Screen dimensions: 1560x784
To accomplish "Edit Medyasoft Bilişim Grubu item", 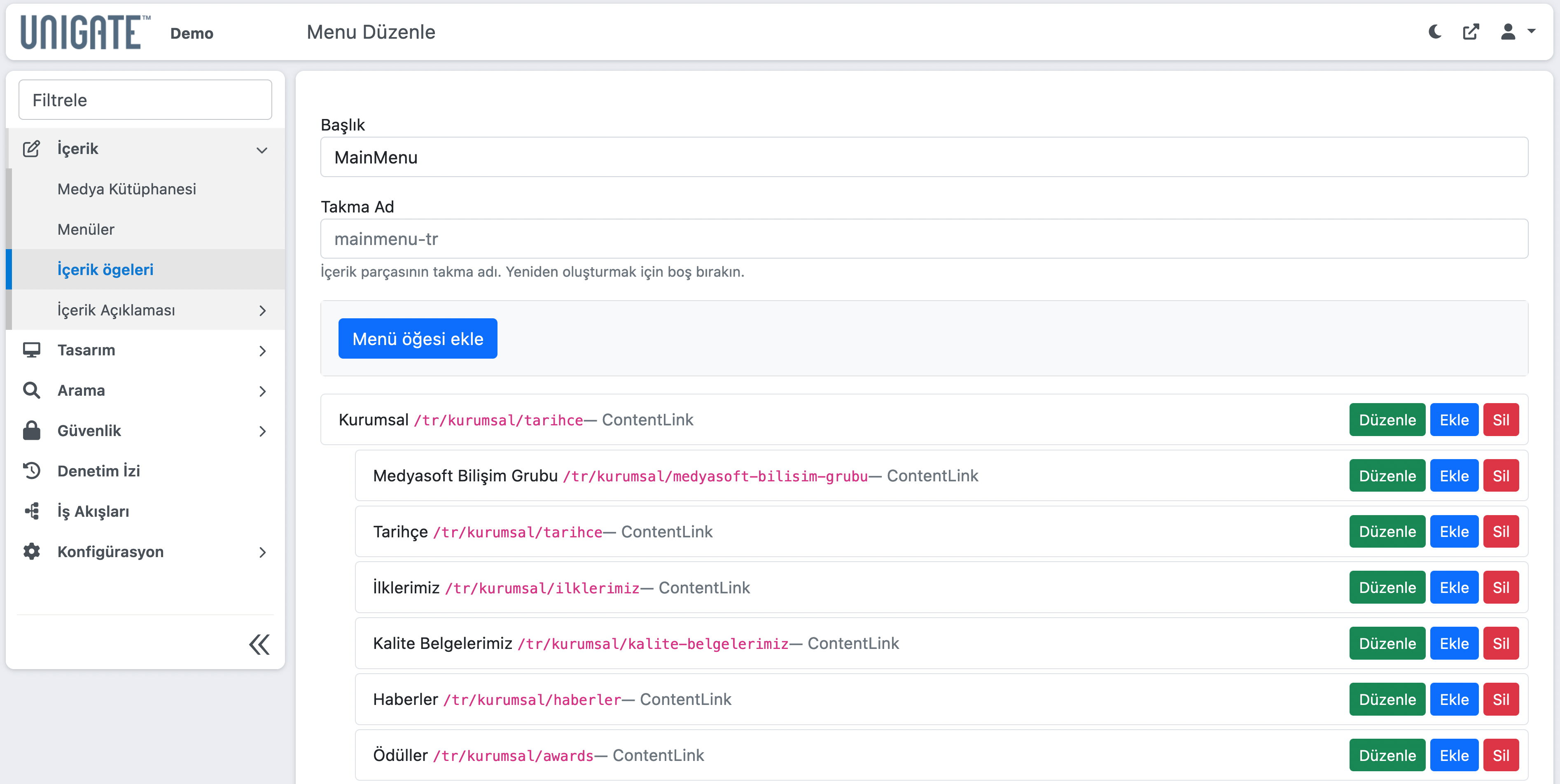I will pyautogui.click(x=1387, y=476).
